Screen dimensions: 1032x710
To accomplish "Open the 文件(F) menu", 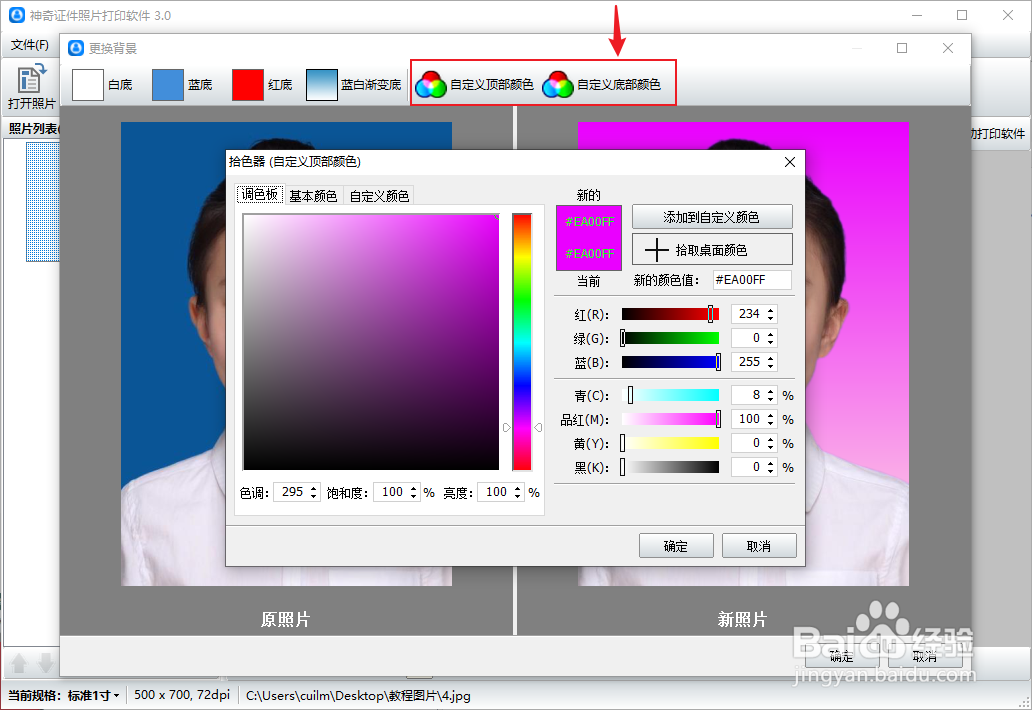I will [29, 45].
